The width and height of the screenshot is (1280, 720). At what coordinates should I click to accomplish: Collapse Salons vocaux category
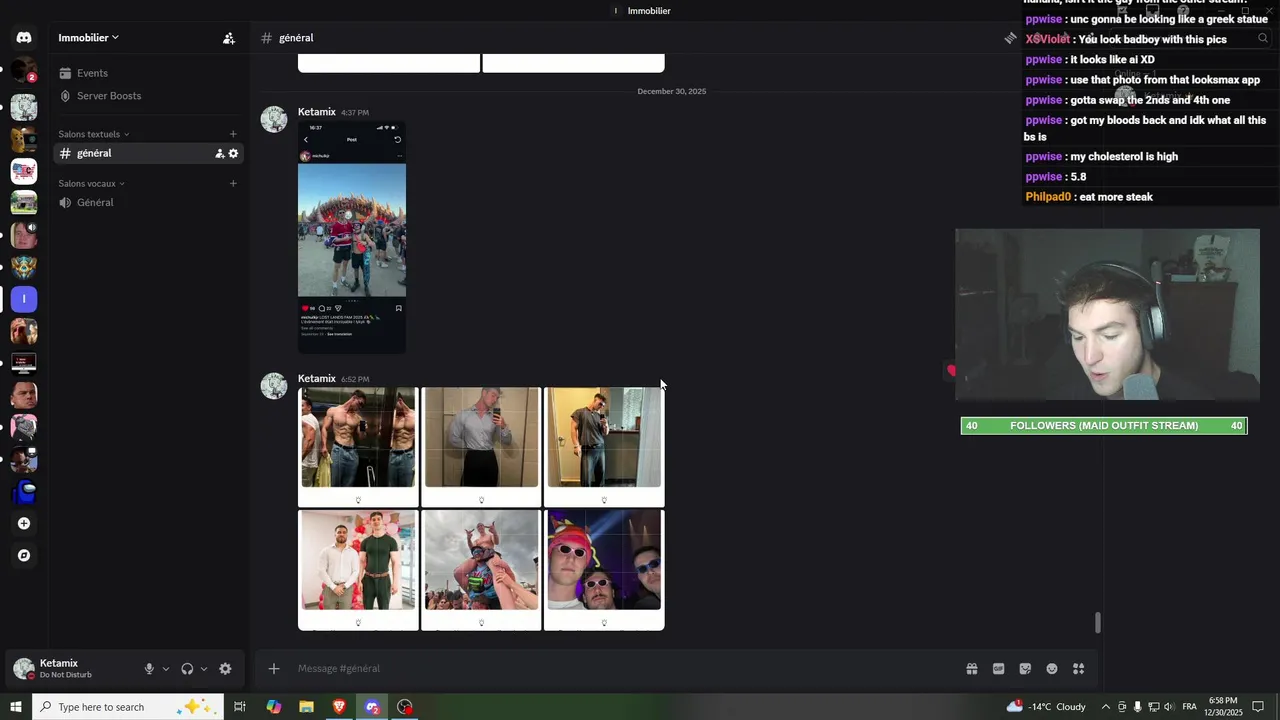click(90, 184)
